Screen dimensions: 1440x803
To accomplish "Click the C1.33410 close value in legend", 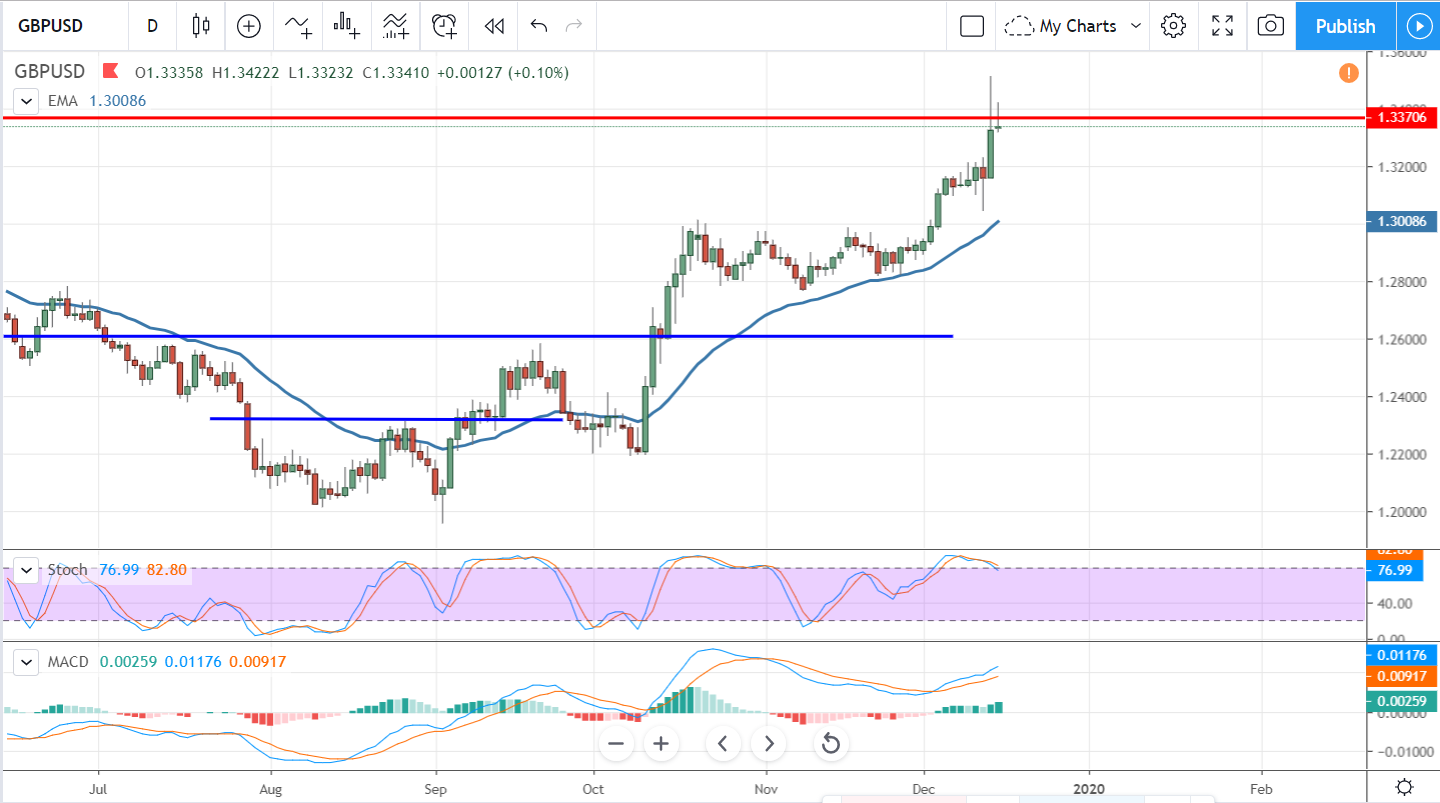I will [x=396, y=72].
